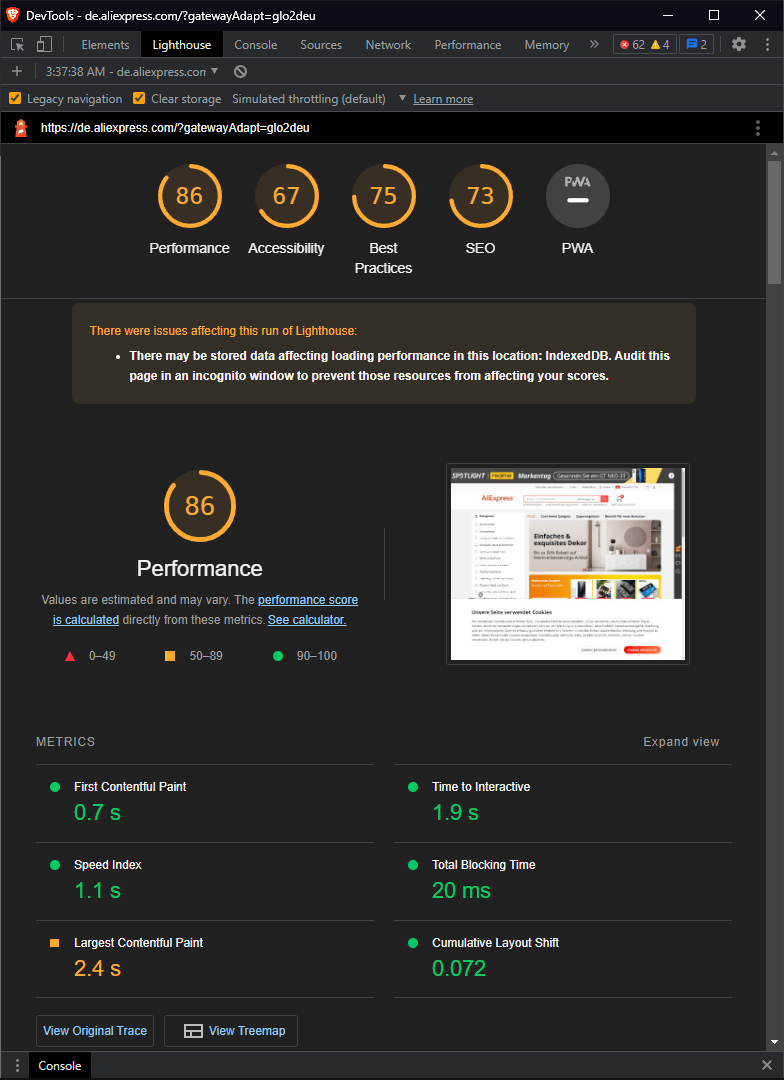Image resolution: width=784 pixels, height=1080 pixels.
Task: Open DevTools settings gear
Action: click(739, 45)
